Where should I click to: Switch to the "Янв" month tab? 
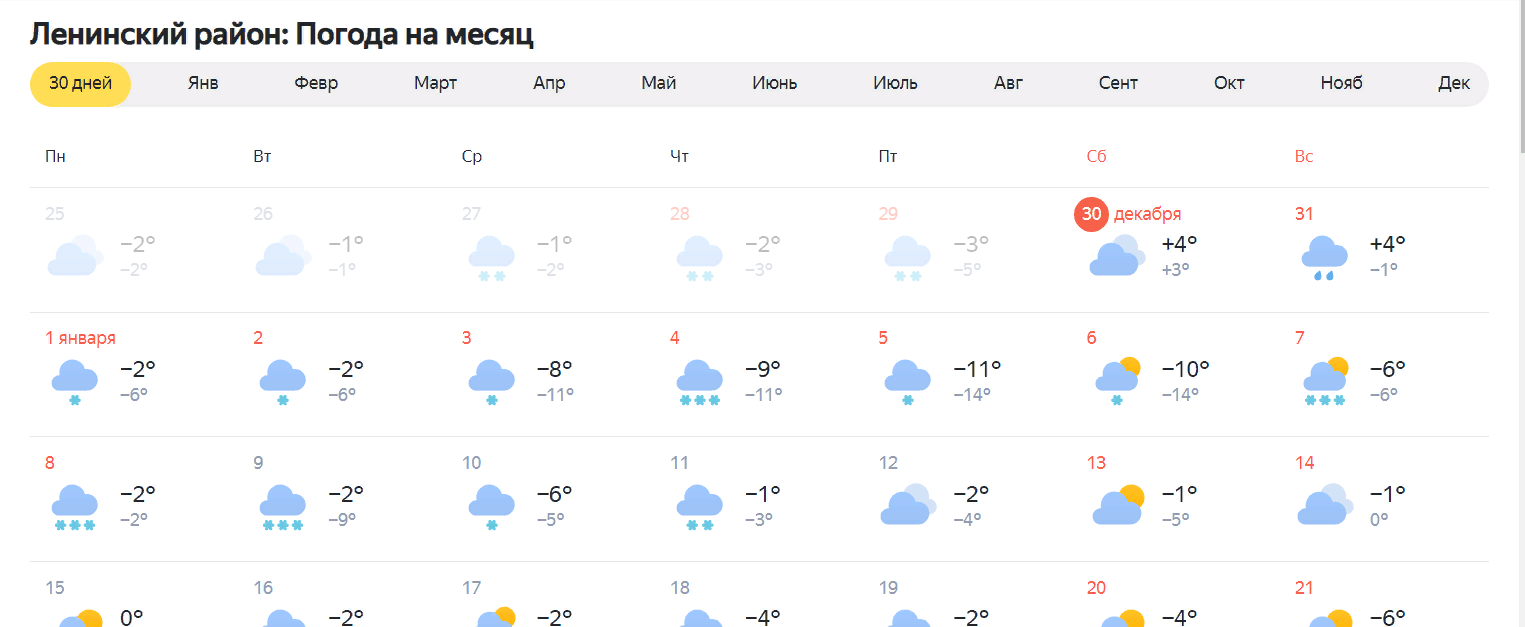(x=203, y=83)
